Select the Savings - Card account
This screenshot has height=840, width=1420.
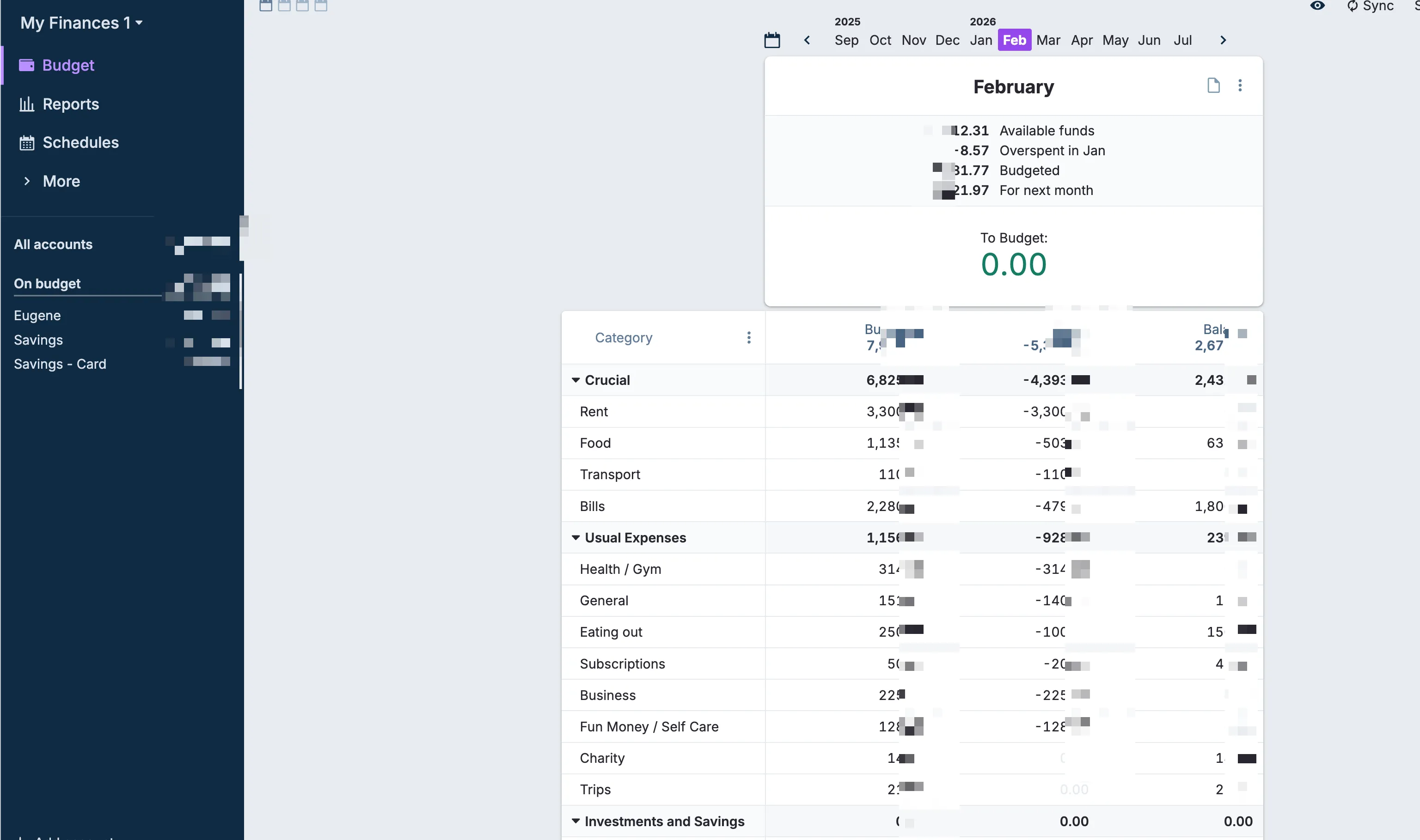point(60,364)
